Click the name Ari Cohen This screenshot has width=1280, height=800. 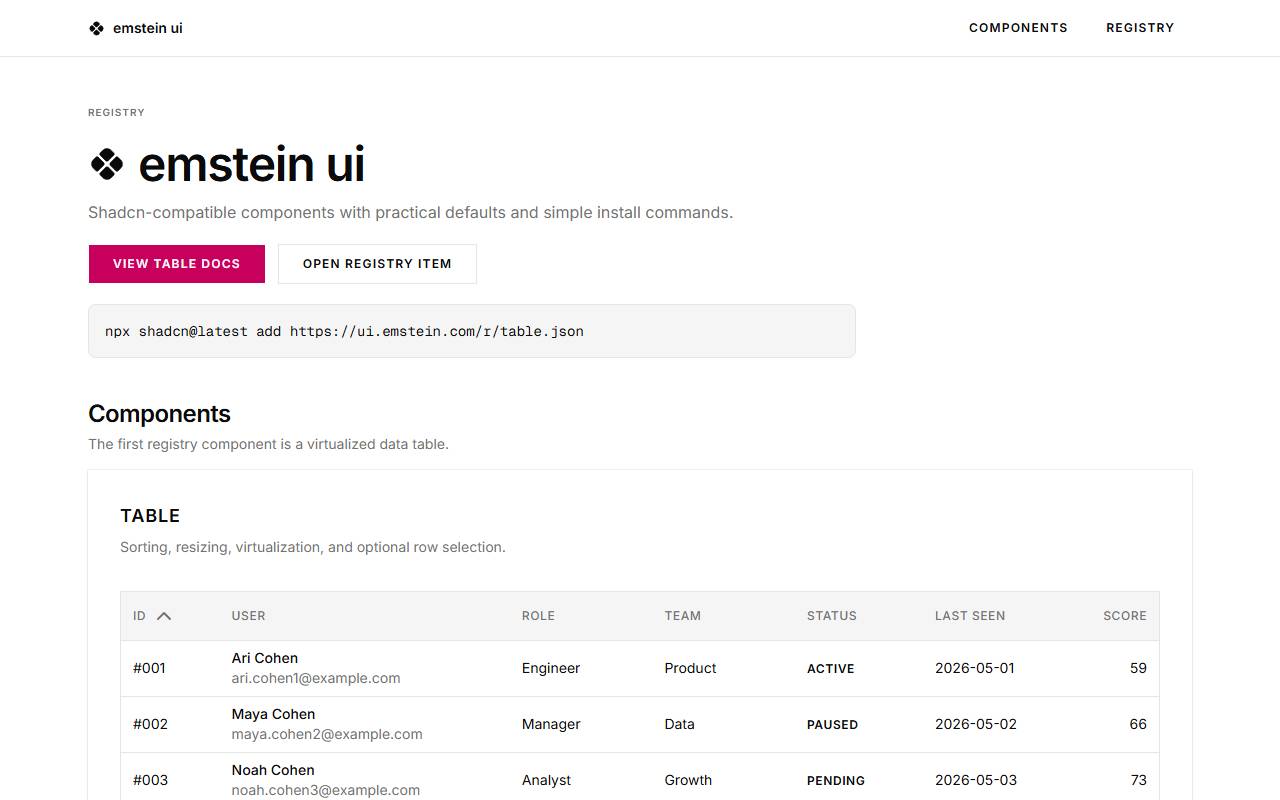(265, 658)
